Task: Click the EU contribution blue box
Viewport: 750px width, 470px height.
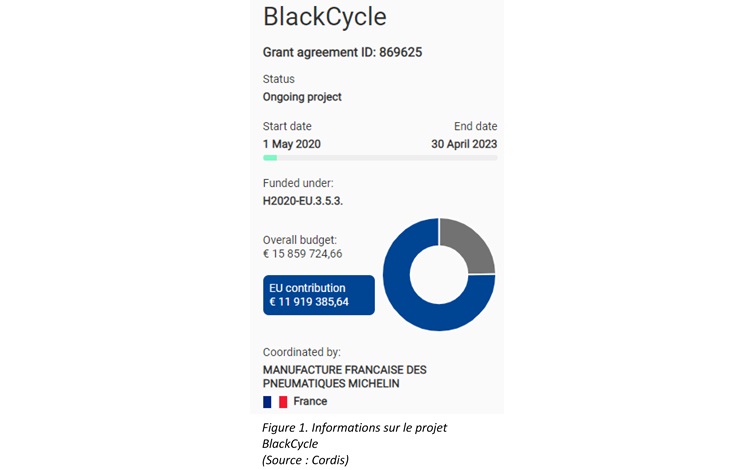Action: coord(318,295)
